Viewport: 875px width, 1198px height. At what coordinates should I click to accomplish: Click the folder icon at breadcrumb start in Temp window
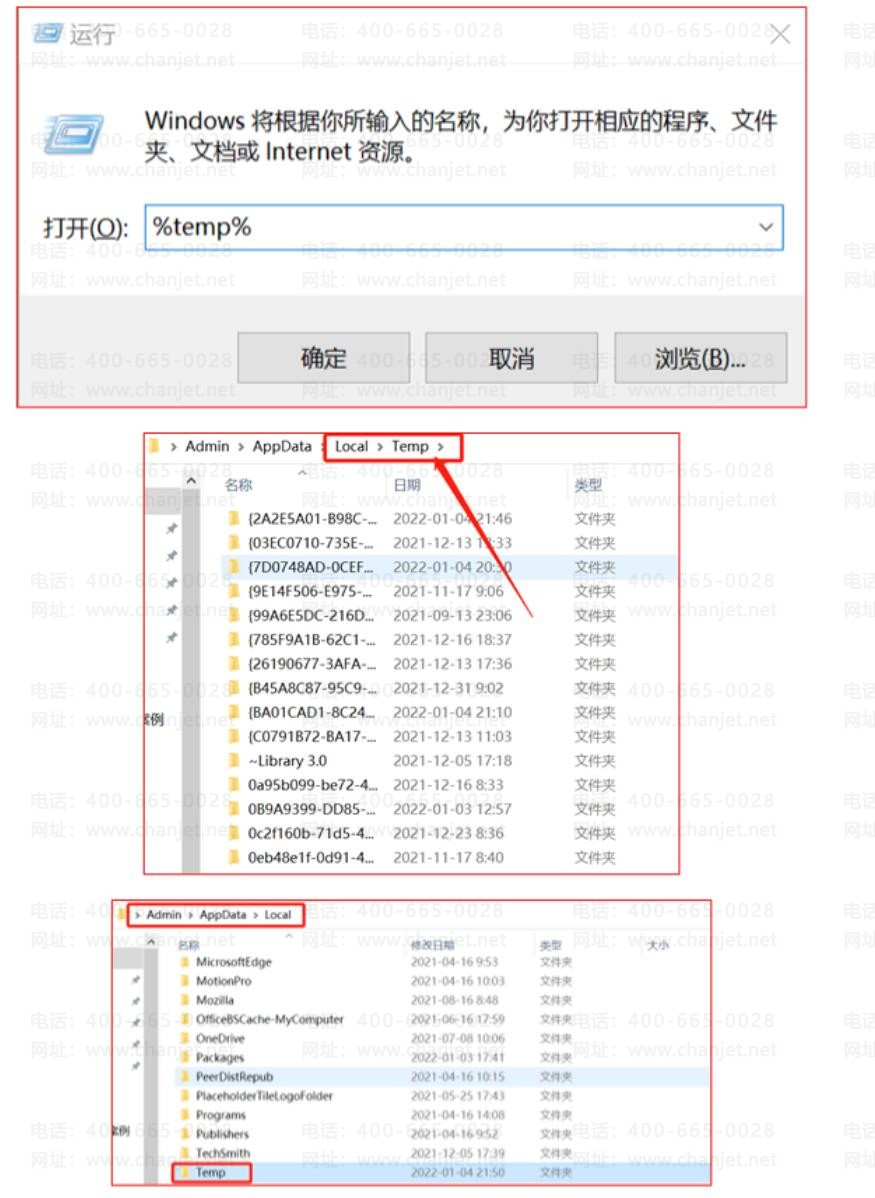pyautogui.click(x=154, y=446)
